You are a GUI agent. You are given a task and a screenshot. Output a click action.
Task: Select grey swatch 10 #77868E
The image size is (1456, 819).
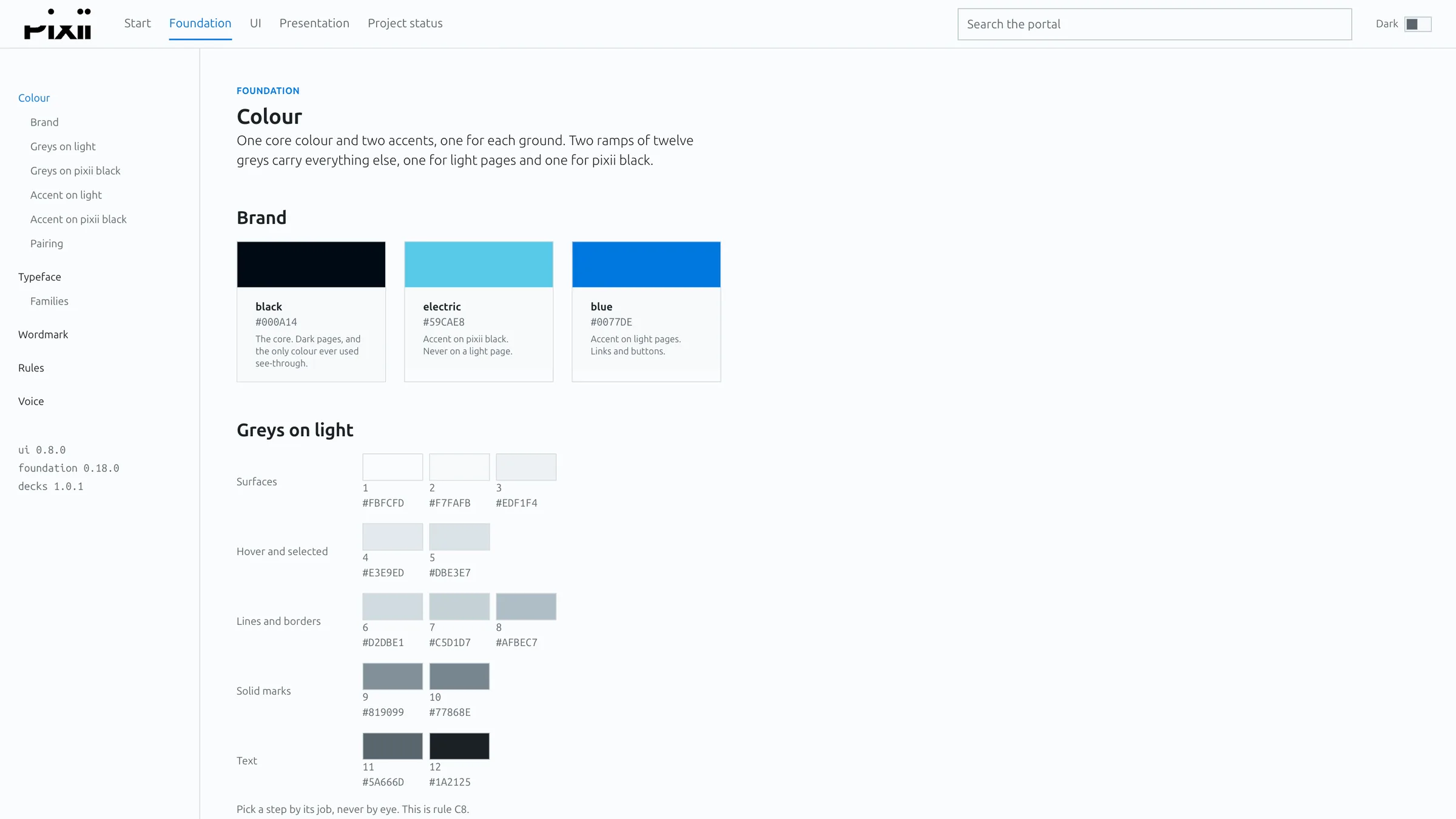[459, 676]
